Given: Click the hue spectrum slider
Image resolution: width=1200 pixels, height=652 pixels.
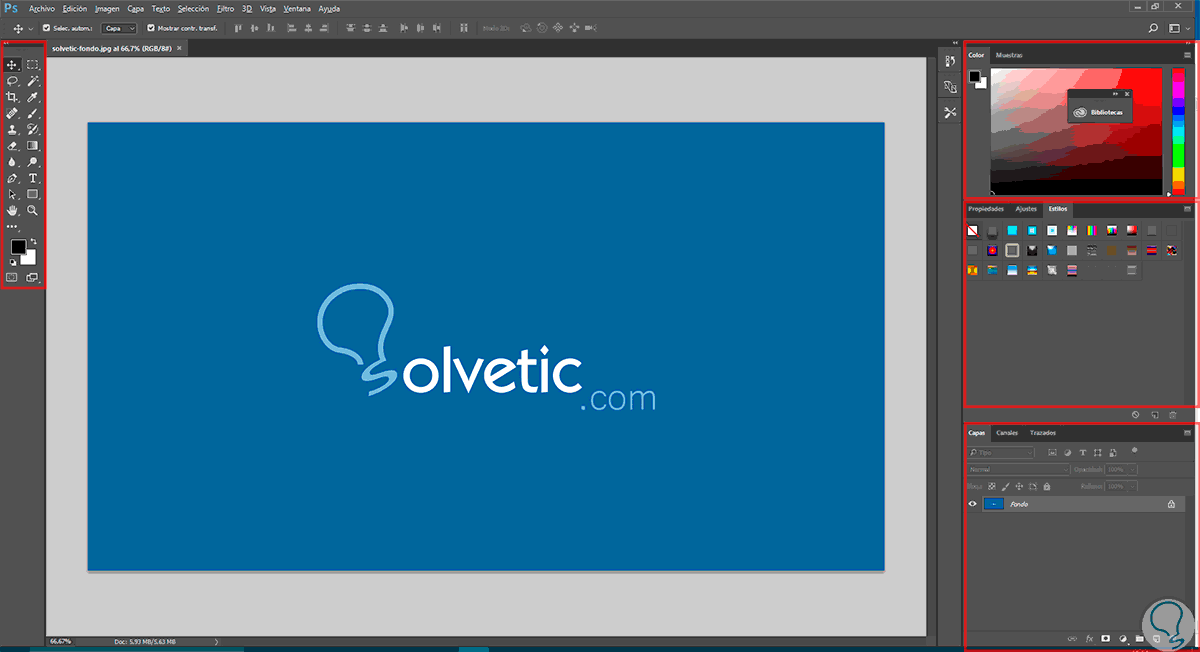Looking at the screenshot, I should (1178, 131).
